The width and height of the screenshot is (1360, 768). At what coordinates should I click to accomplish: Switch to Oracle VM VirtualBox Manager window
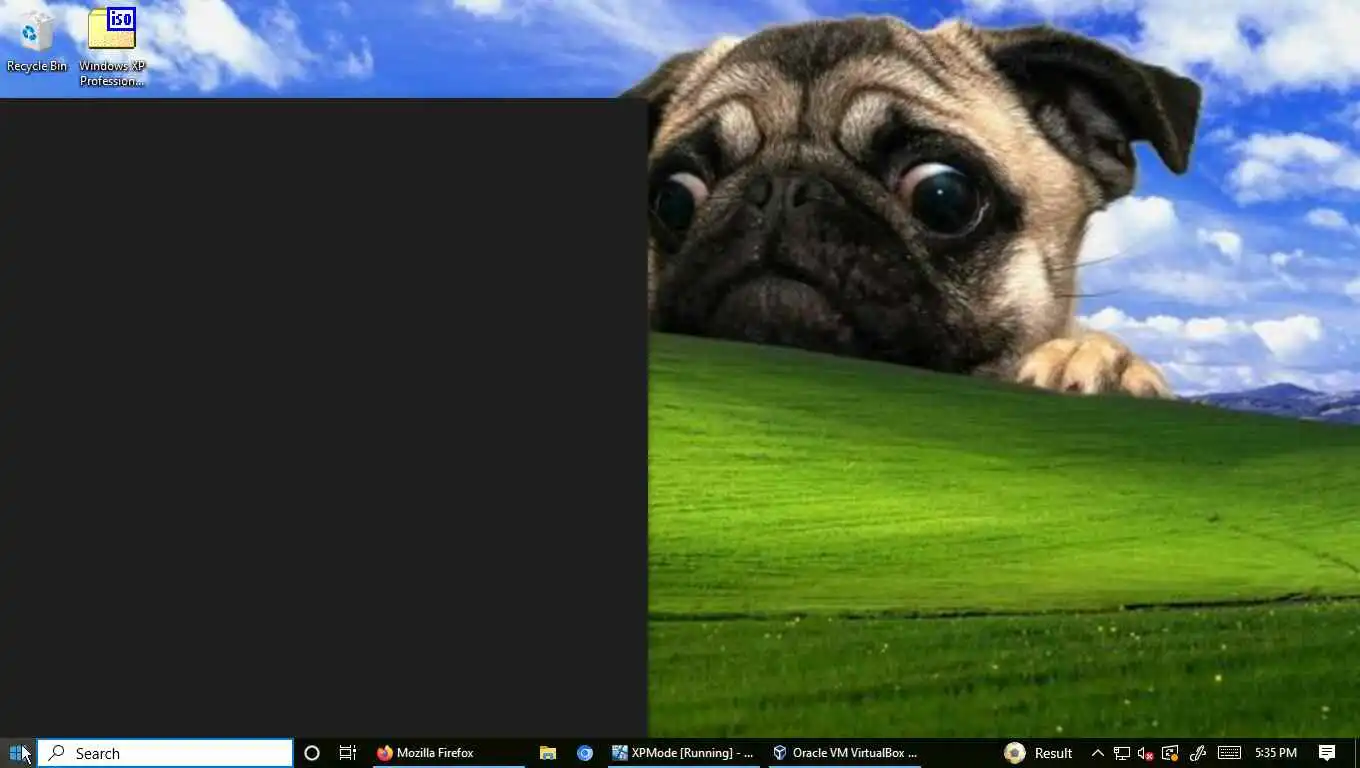pos(845,753)
